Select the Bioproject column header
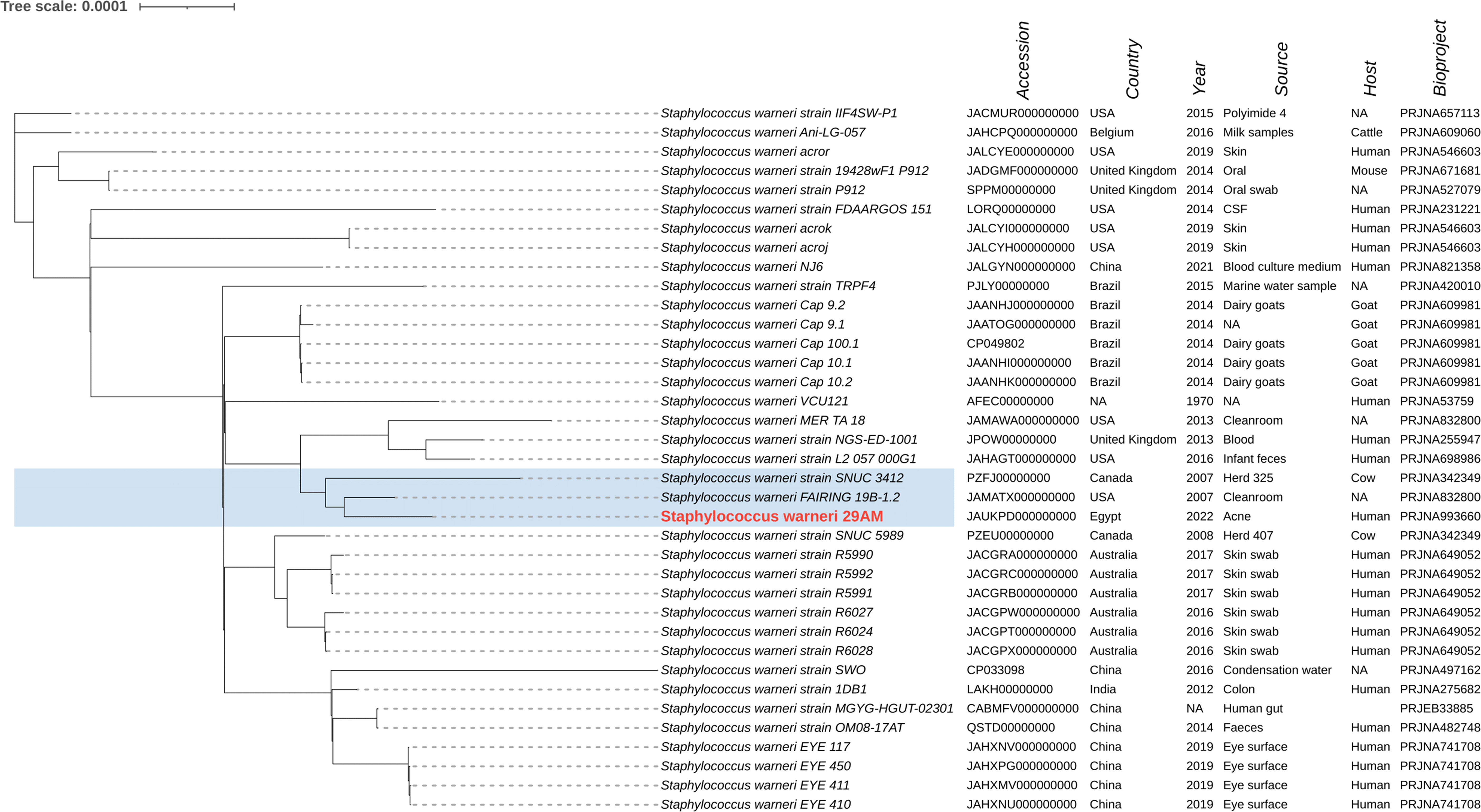Viewport: 1481px width, 812px height. click(x=1439, y=57)
